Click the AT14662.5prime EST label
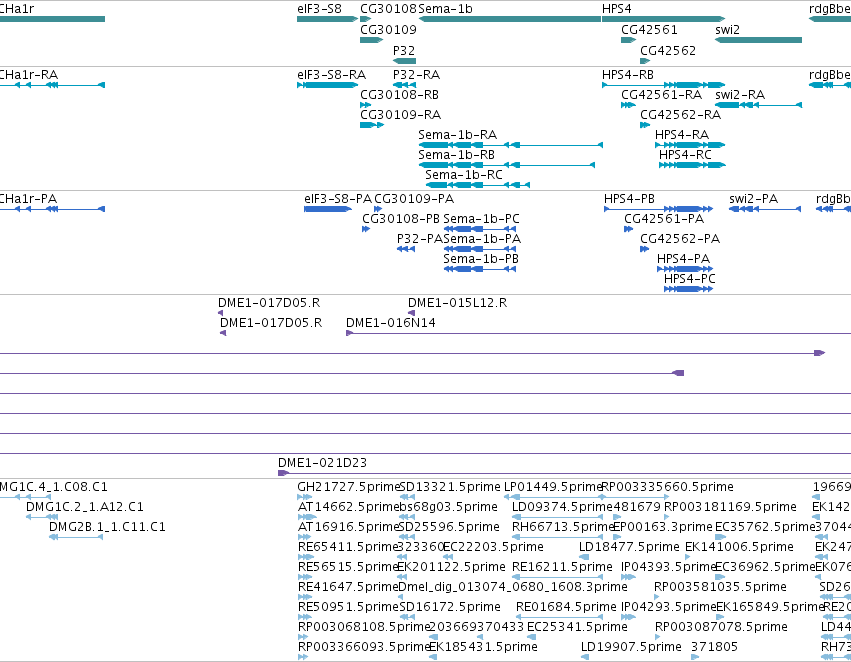This screenshot has width=851, height=662. (x=348, y=507)
